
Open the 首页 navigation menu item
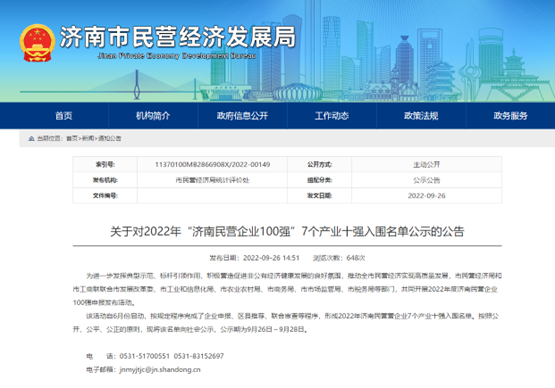[64, 116]
